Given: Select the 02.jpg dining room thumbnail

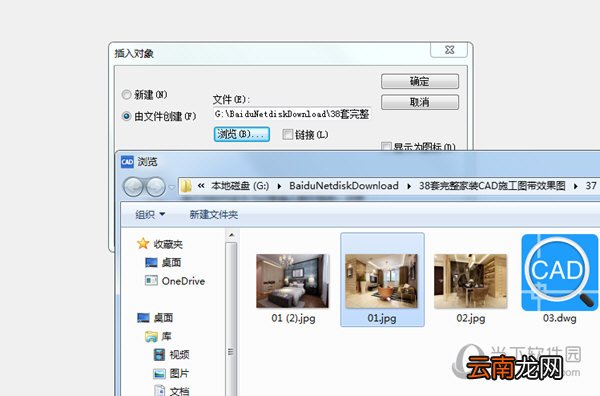Looking at the screenshot, I should tap(470, 281).
